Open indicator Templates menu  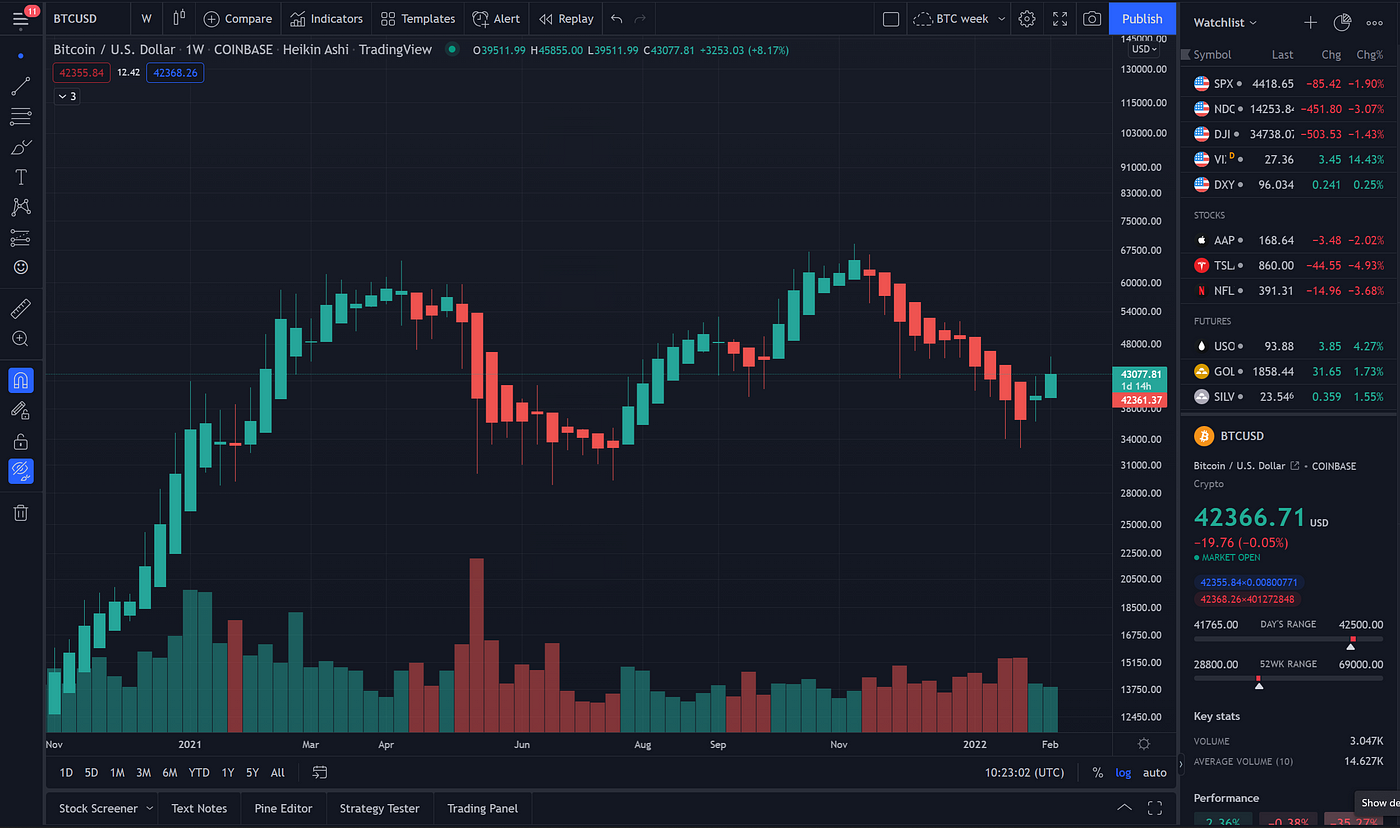418,18
